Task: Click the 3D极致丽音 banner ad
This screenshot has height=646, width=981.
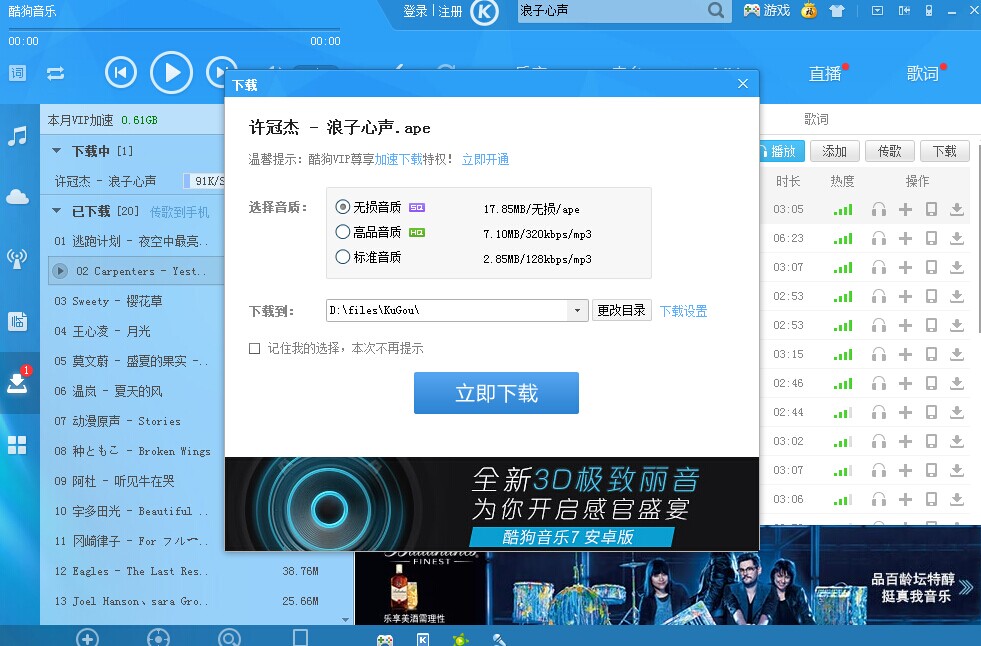Action: (492, 504)
